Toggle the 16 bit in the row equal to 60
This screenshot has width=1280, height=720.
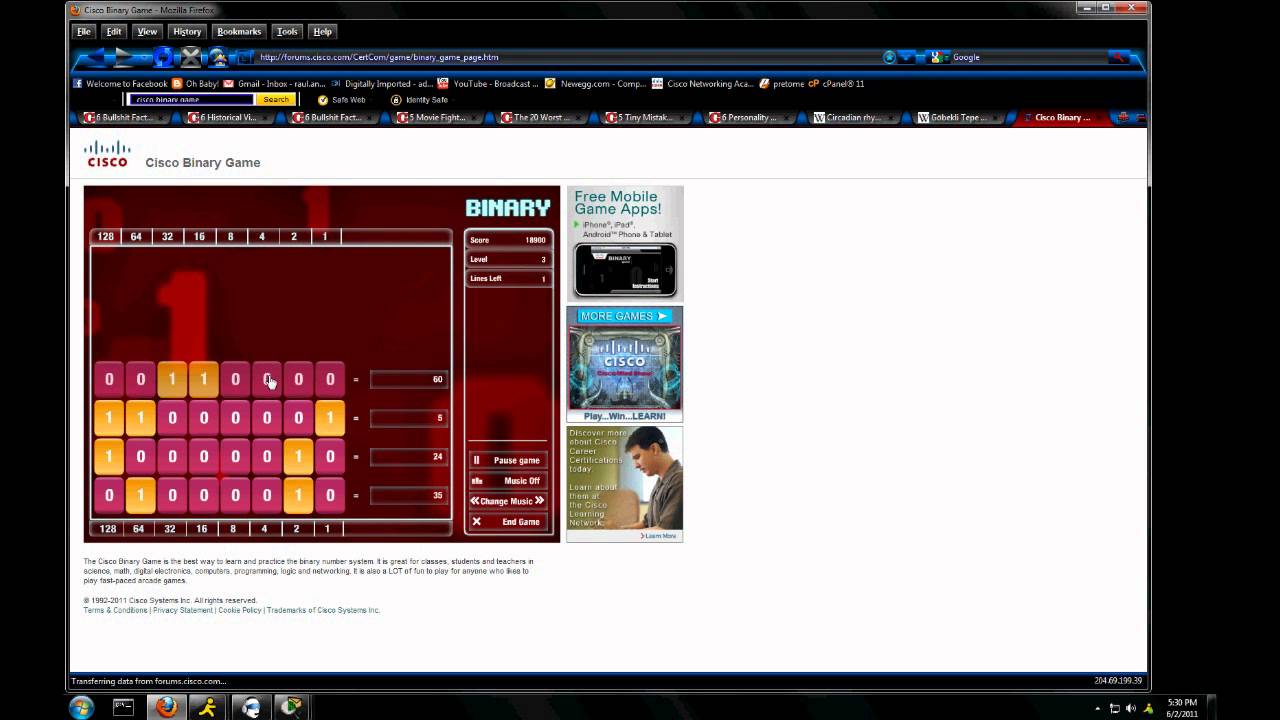(x=204, y=379)
